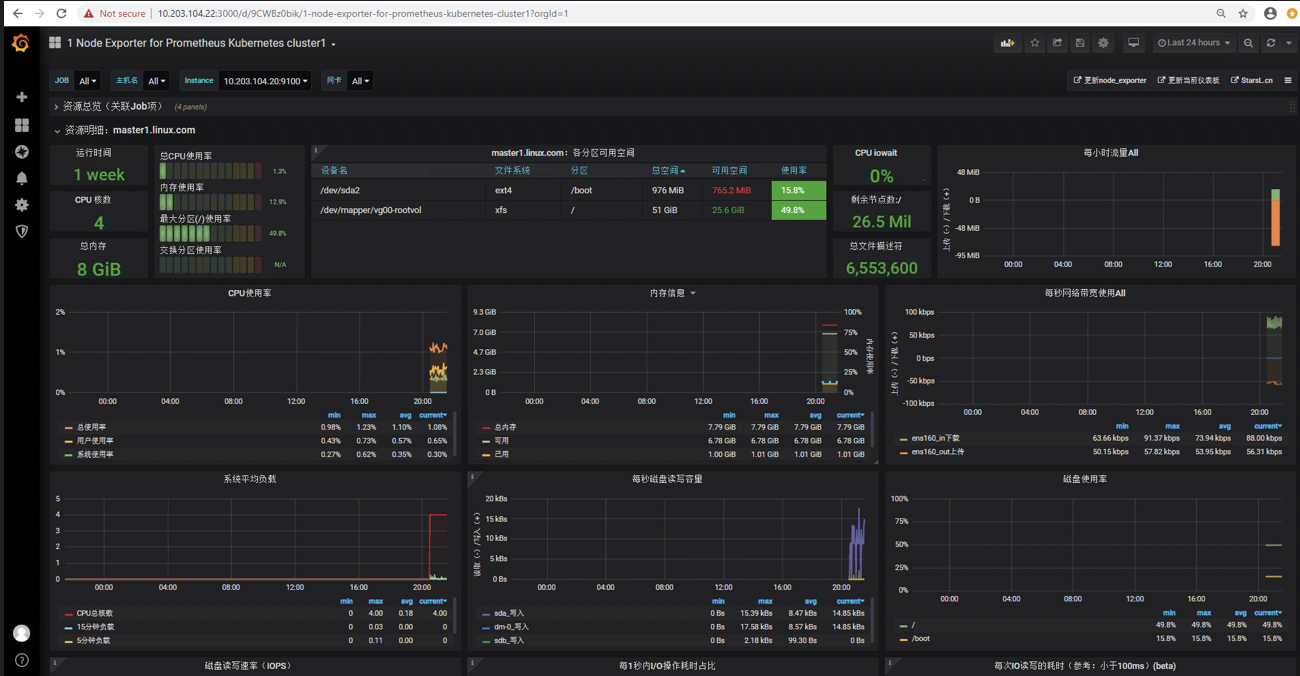Save the dashboard with the floppy icon
Viewport: 1300px width, 676px height.
(x=1080, y=43)
